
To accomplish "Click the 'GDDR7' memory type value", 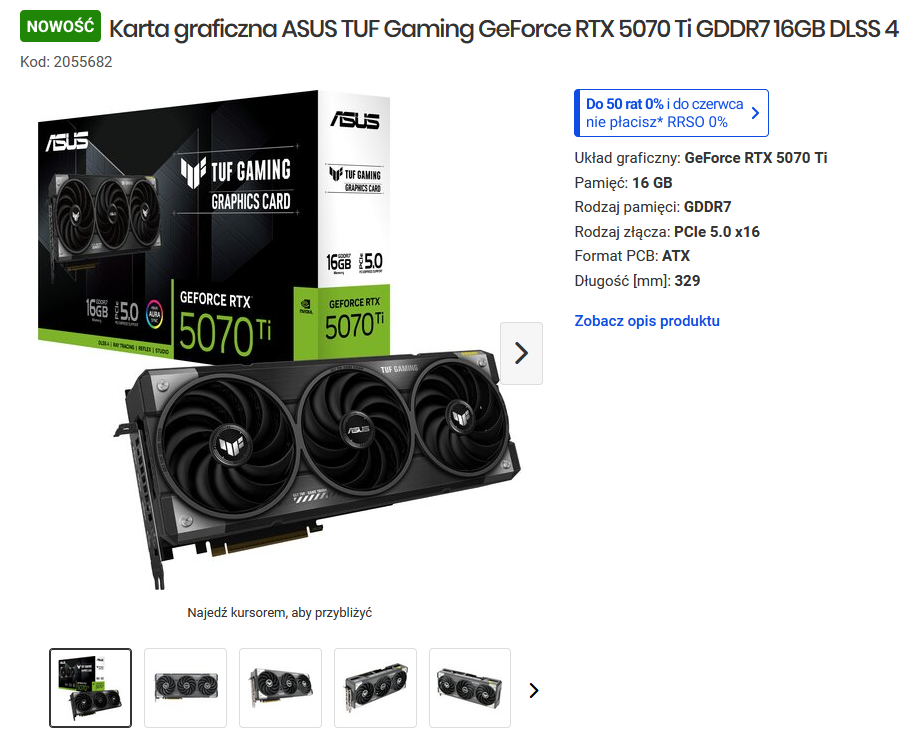I will 707,207.
